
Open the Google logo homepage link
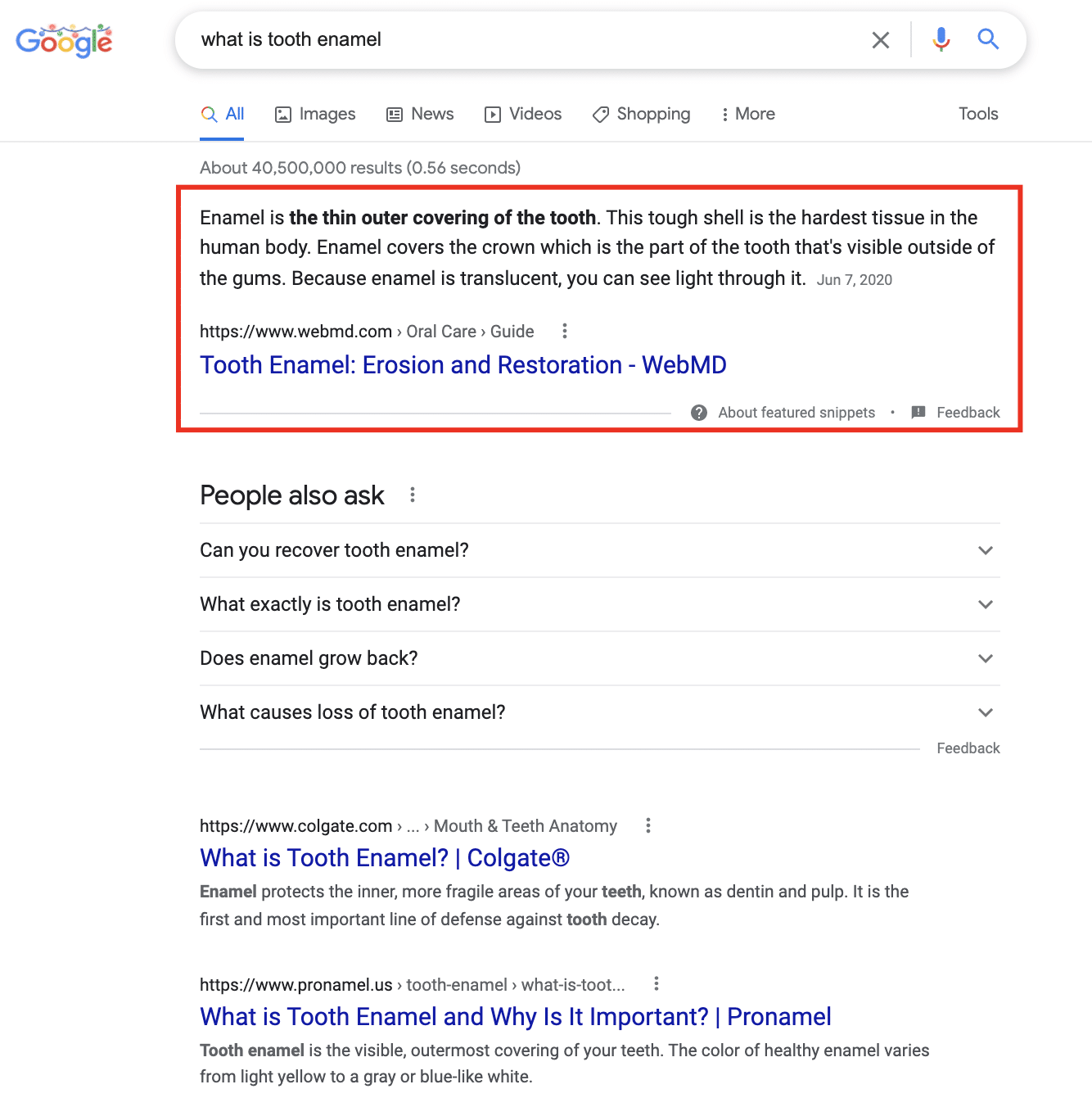[x=65, y=41]
